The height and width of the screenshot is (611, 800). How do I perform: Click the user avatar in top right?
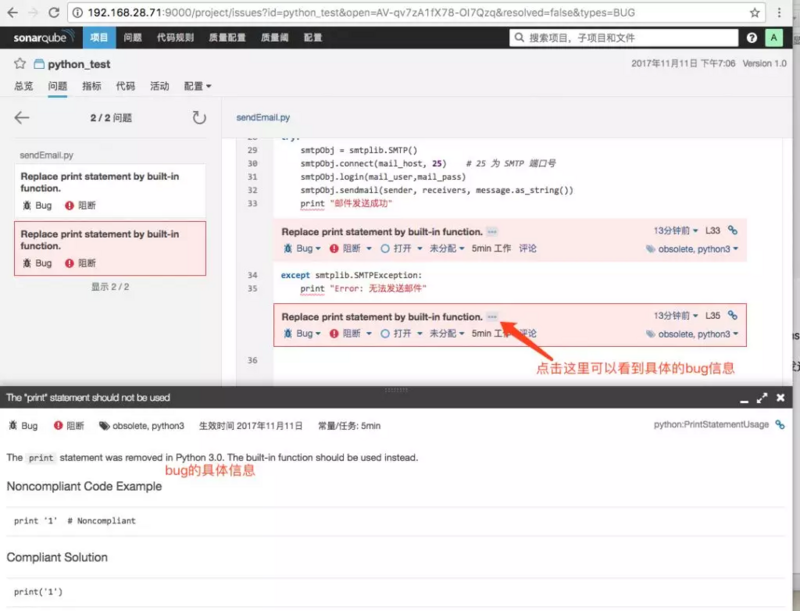click(775, 37)
